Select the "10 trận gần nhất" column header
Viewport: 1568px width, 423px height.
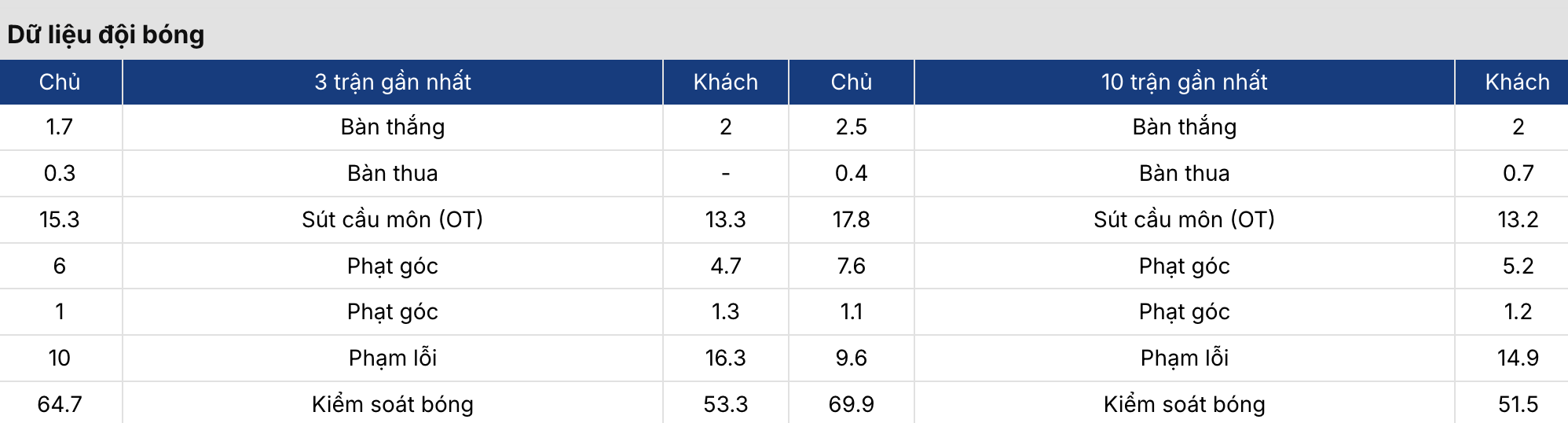pyautogui.click(x=1184, y=82)
